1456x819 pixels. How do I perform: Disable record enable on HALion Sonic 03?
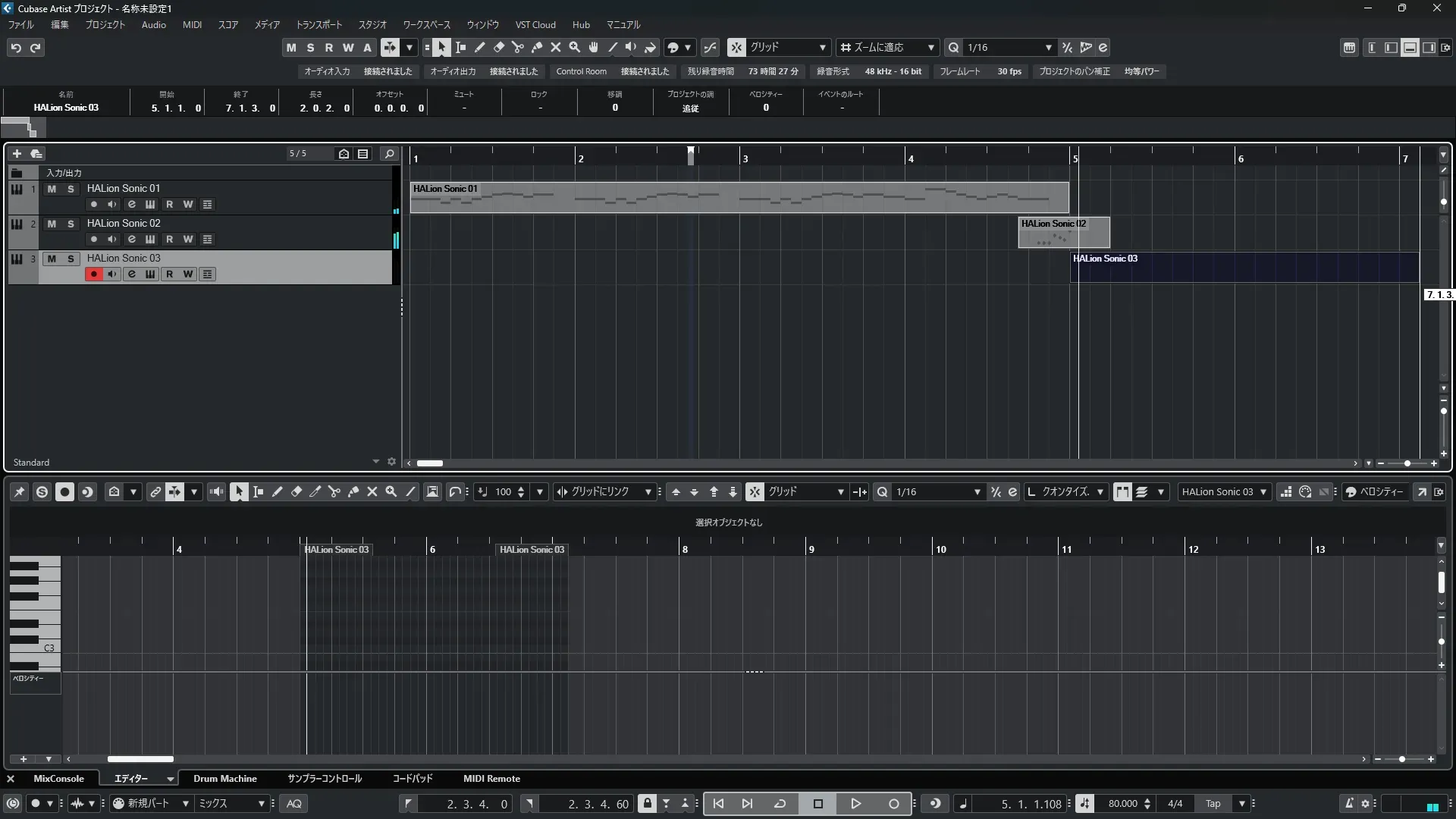93,275
